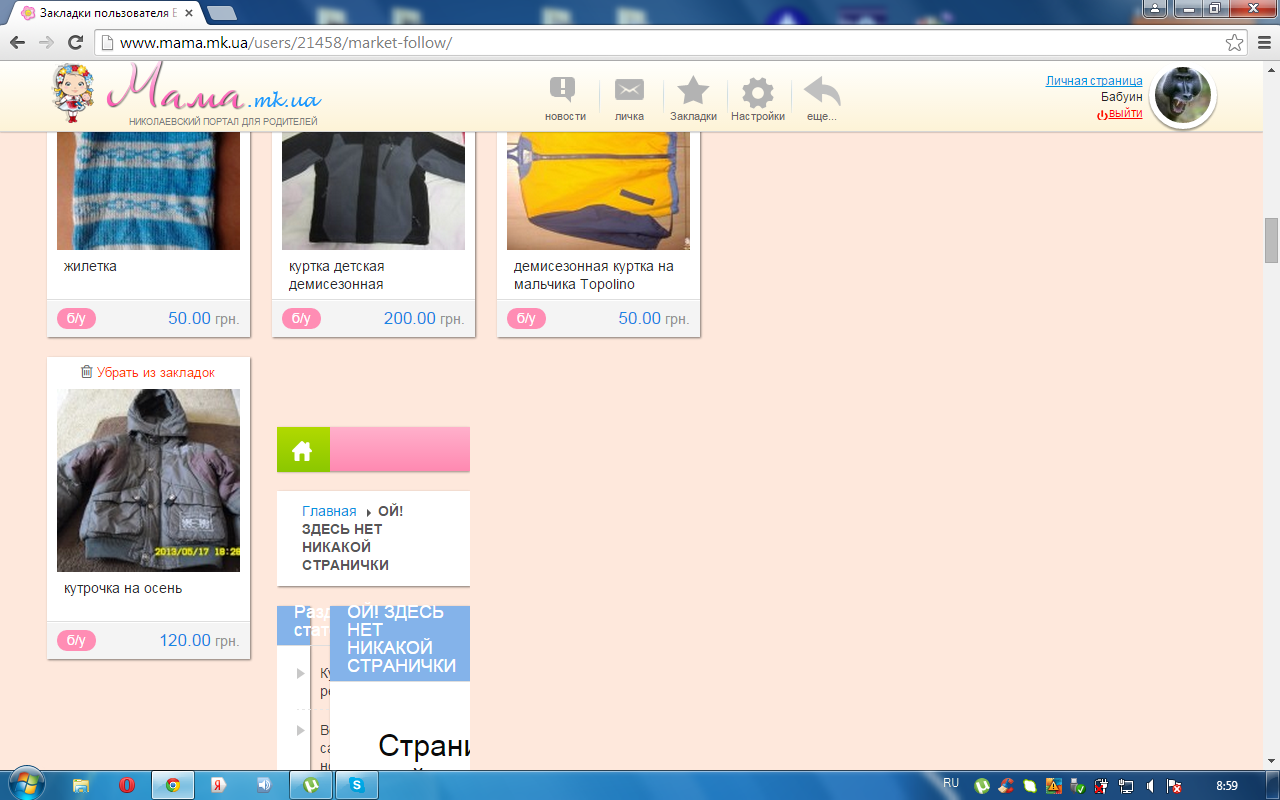1280x800 pixels.
Task: Open кутрочка на осень jacket photo
Action: click(148, 480)
